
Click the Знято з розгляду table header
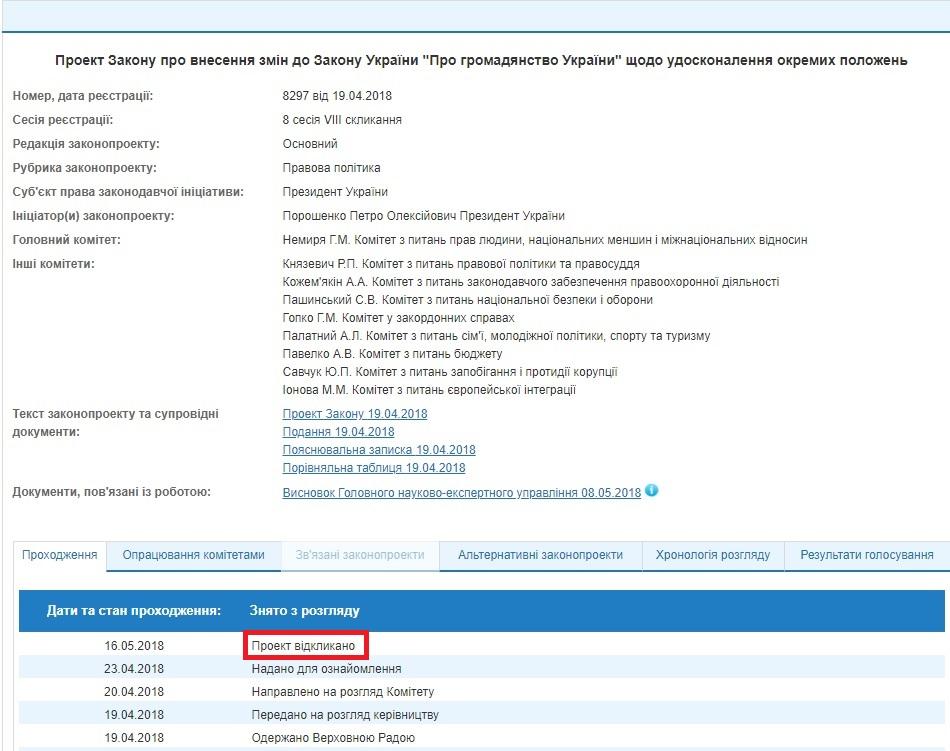(304, 610)
